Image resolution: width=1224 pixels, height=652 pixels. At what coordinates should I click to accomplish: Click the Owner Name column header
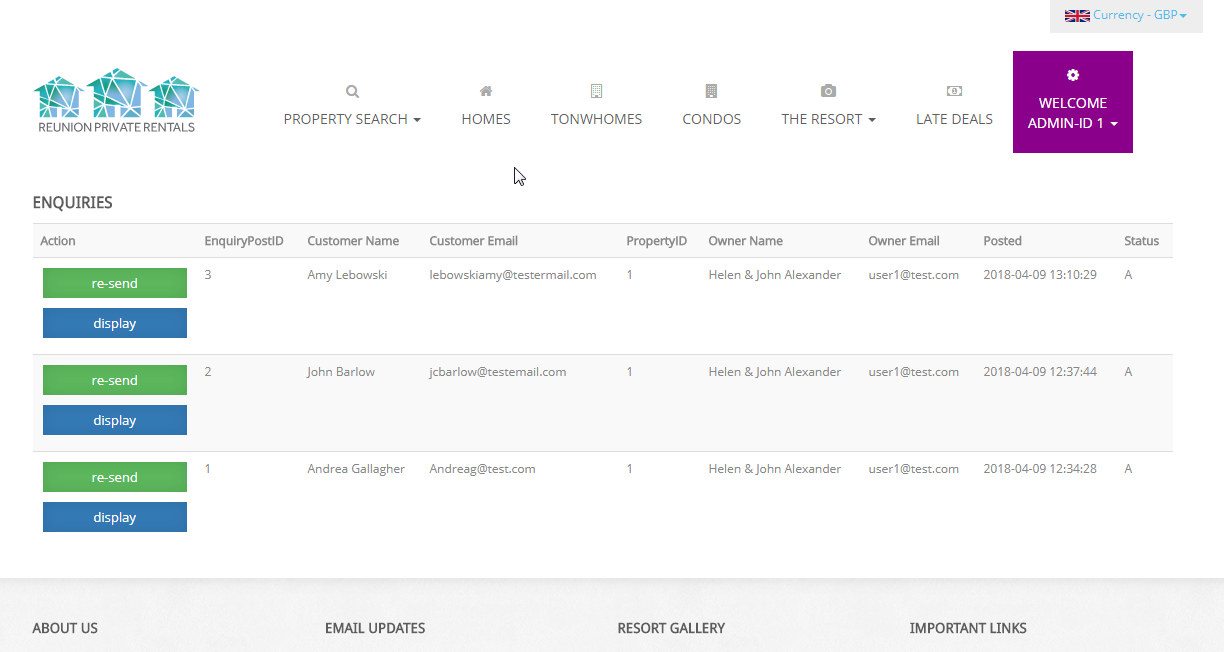click(x=745, y=241)
